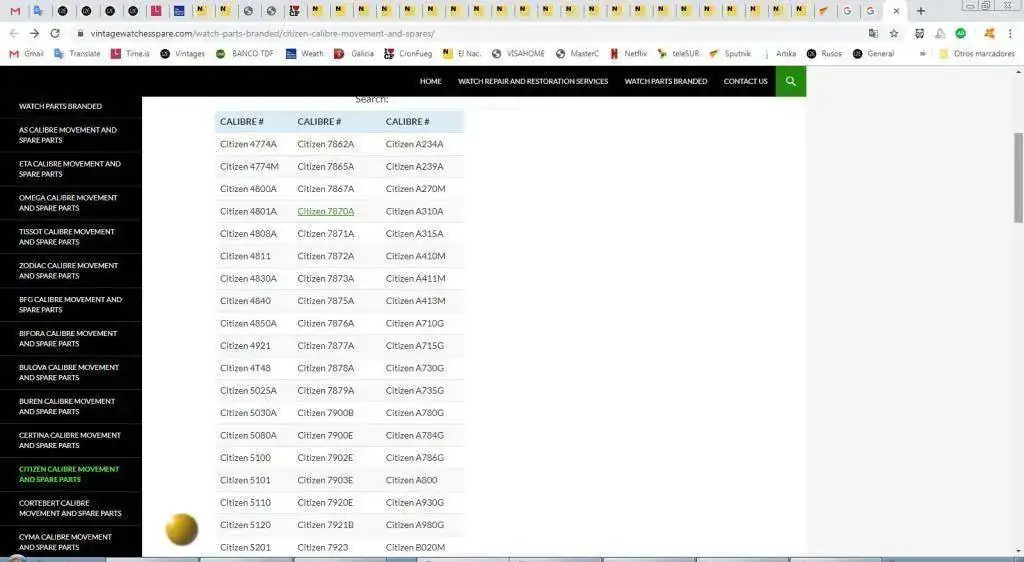
Task: Click the green search magnifier icon
Action: tap(790, 81)
